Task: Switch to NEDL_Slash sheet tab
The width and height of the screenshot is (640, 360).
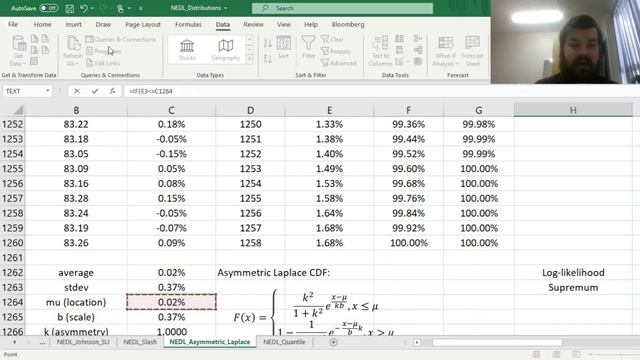Action: (x=140, y=342)
